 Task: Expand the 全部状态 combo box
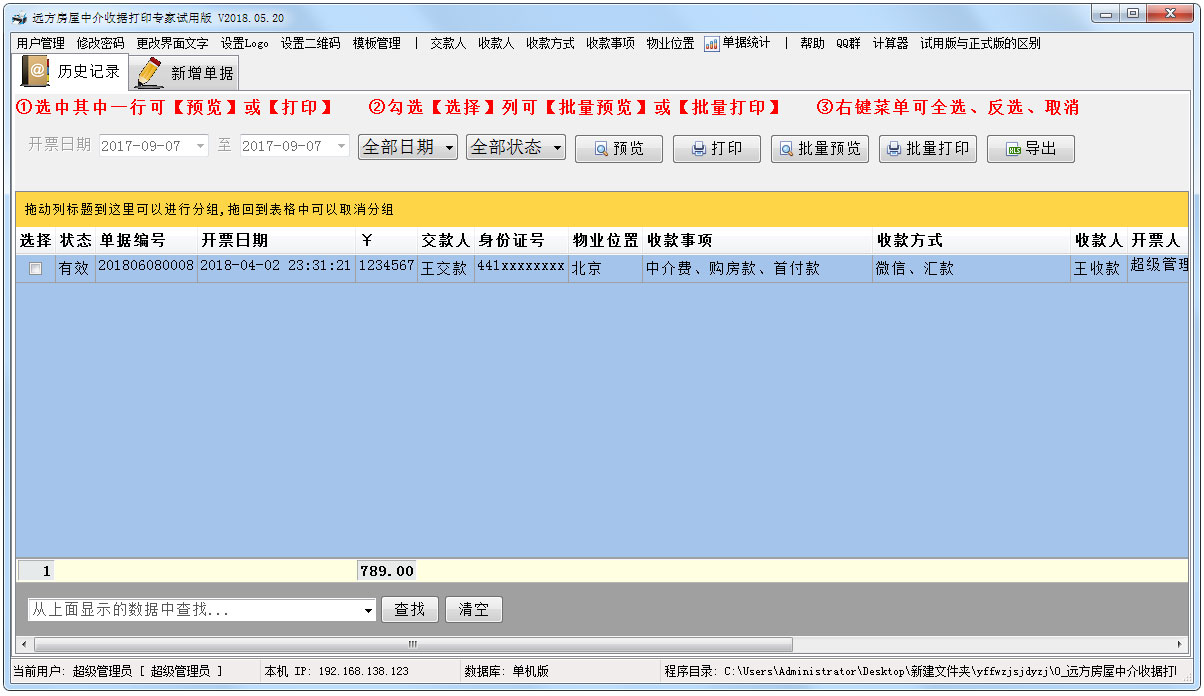[x=557, y=147]
